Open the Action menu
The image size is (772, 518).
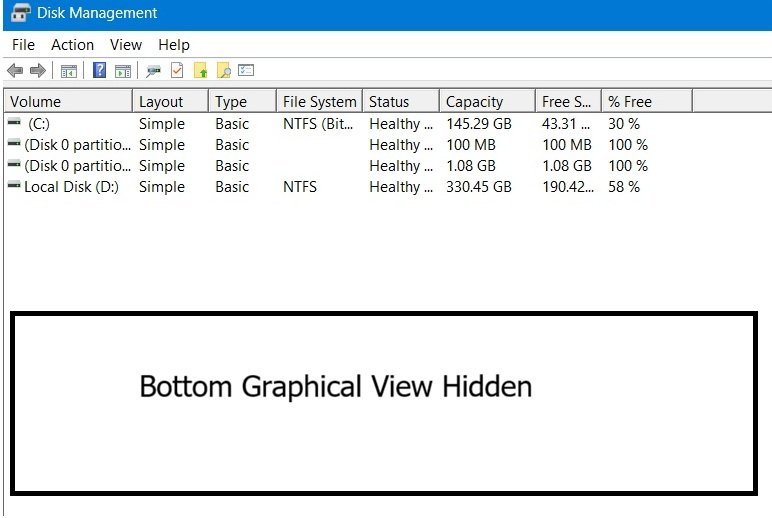click(x=72, y=45)
